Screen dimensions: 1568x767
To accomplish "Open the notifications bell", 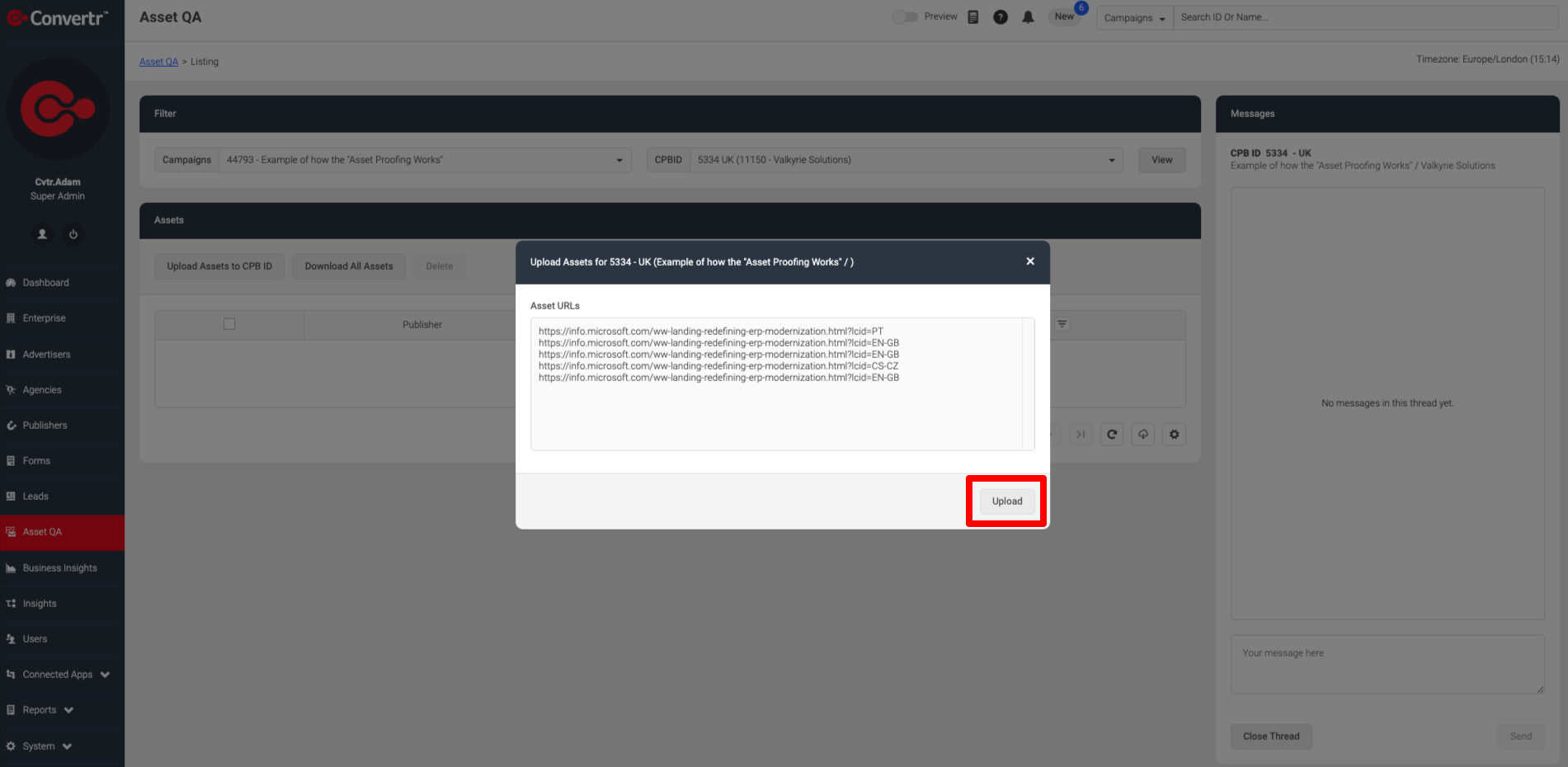I will coord(1028,16).
